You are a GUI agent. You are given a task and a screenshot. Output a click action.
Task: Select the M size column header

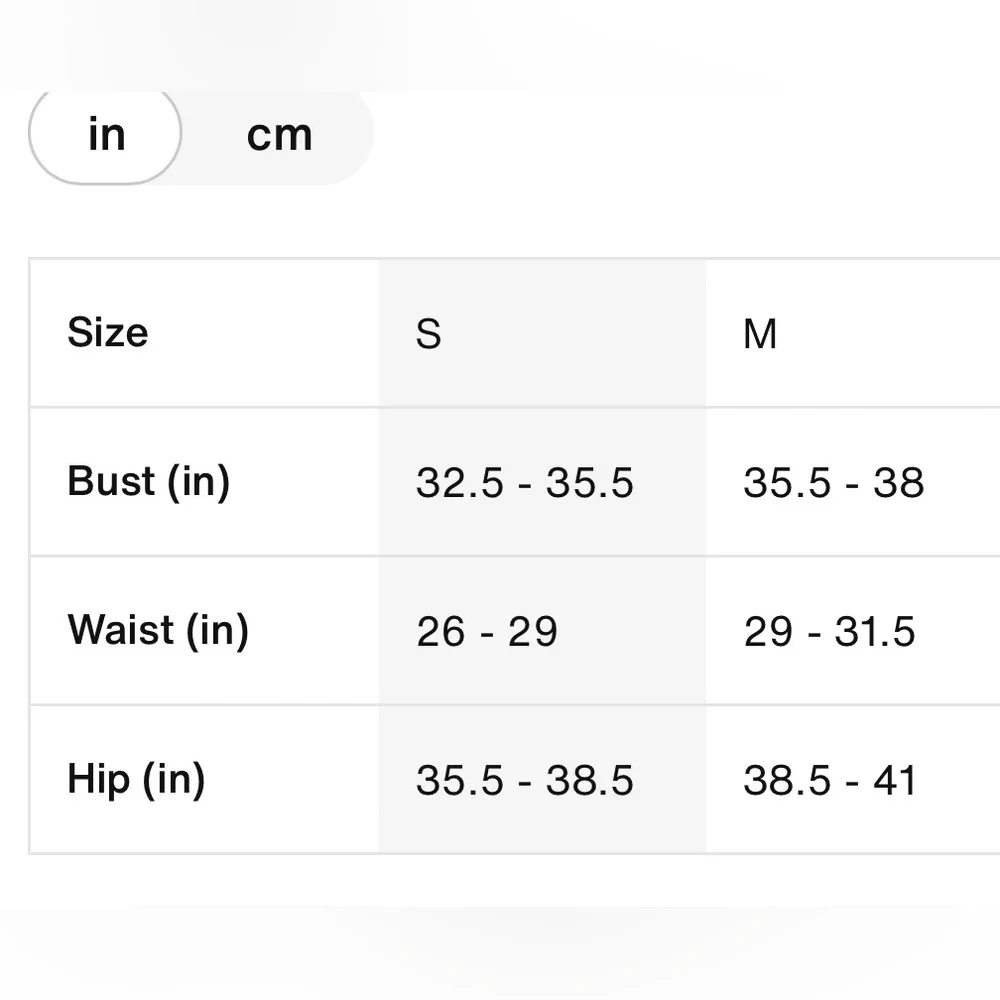760,334
